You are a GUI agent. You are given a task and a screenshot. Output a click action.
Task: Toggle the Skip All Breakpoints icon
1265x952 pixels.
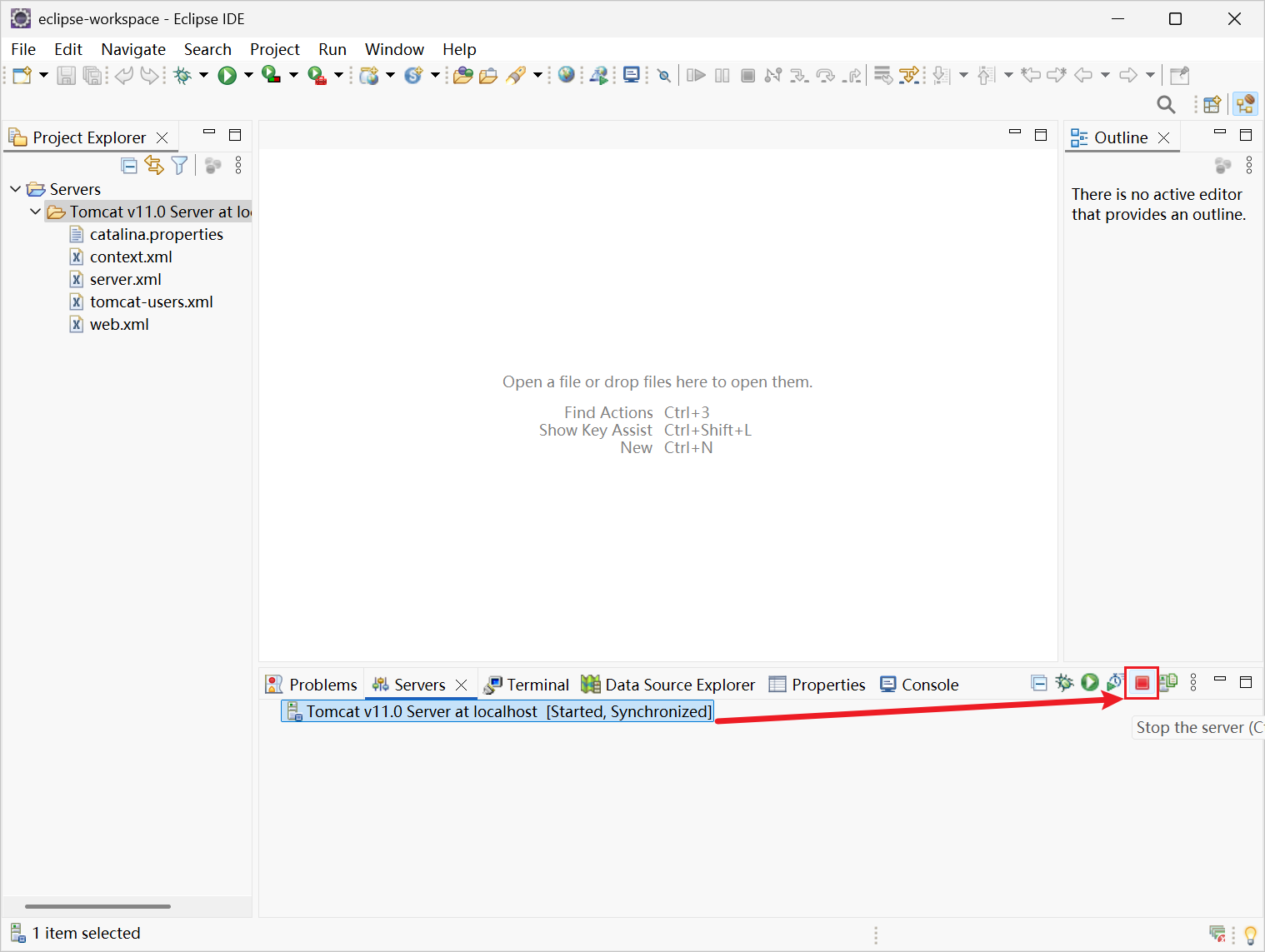tap(664, 76)
